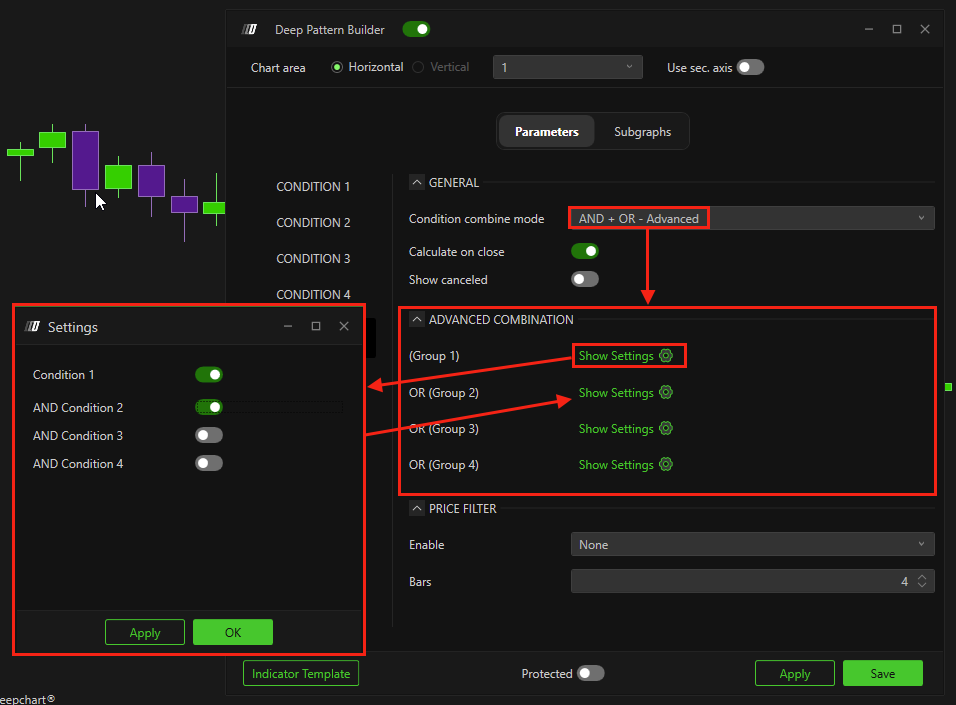Viewport: 956px width, 705px height.
Task: Click the gear icon for OR (Group 4)
Action: pyautogui.click(x=667, y=465)
